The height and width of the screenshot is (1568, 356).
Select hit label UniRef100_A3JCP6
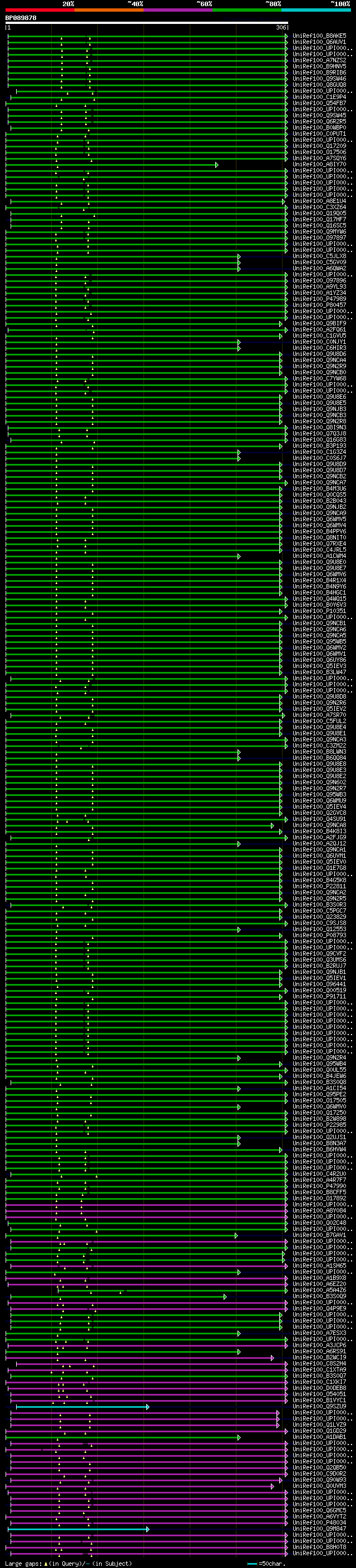(319, 1344)
